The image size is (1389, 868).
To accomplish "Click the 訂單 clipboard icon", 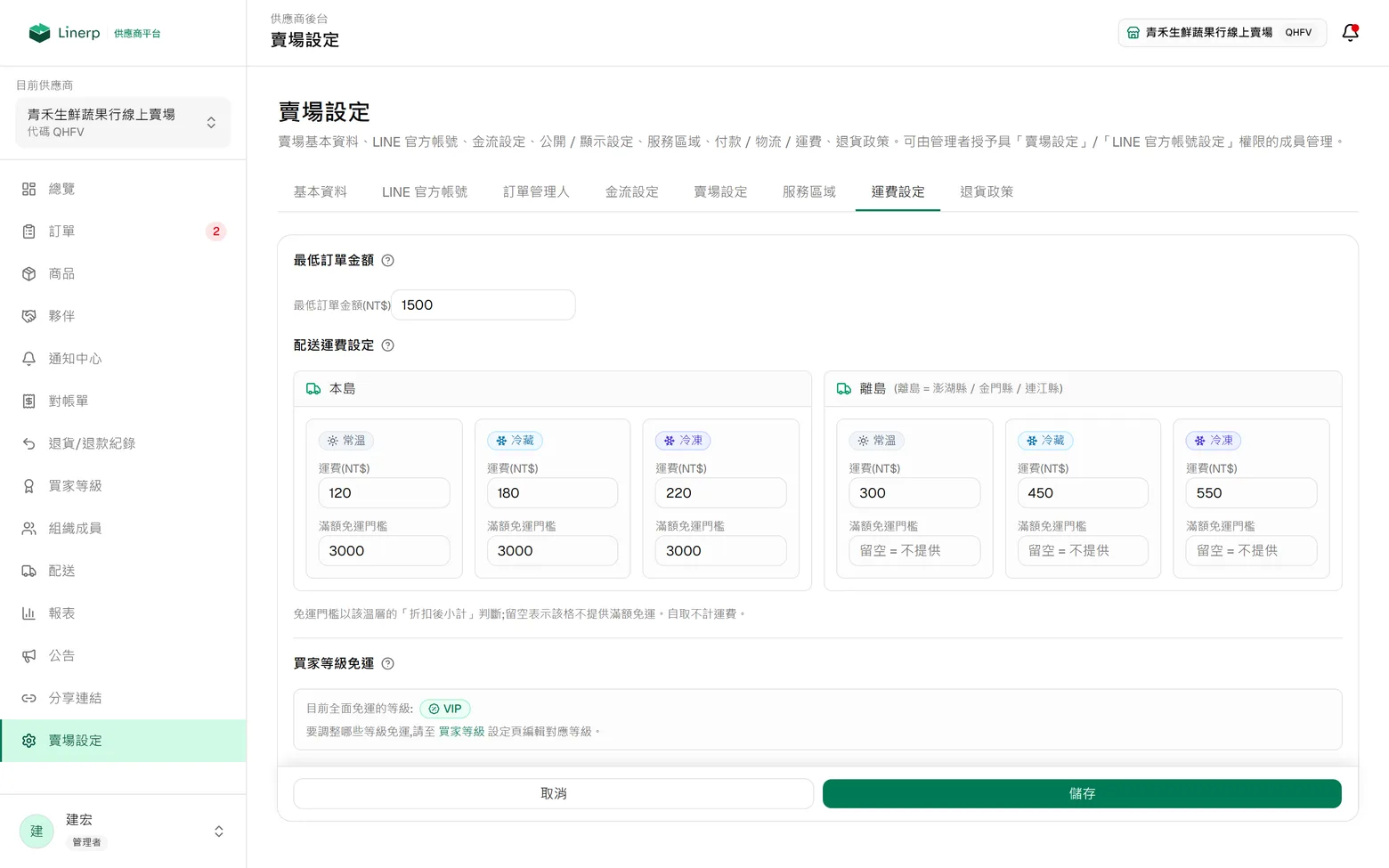I will click(x=28, y=231).
